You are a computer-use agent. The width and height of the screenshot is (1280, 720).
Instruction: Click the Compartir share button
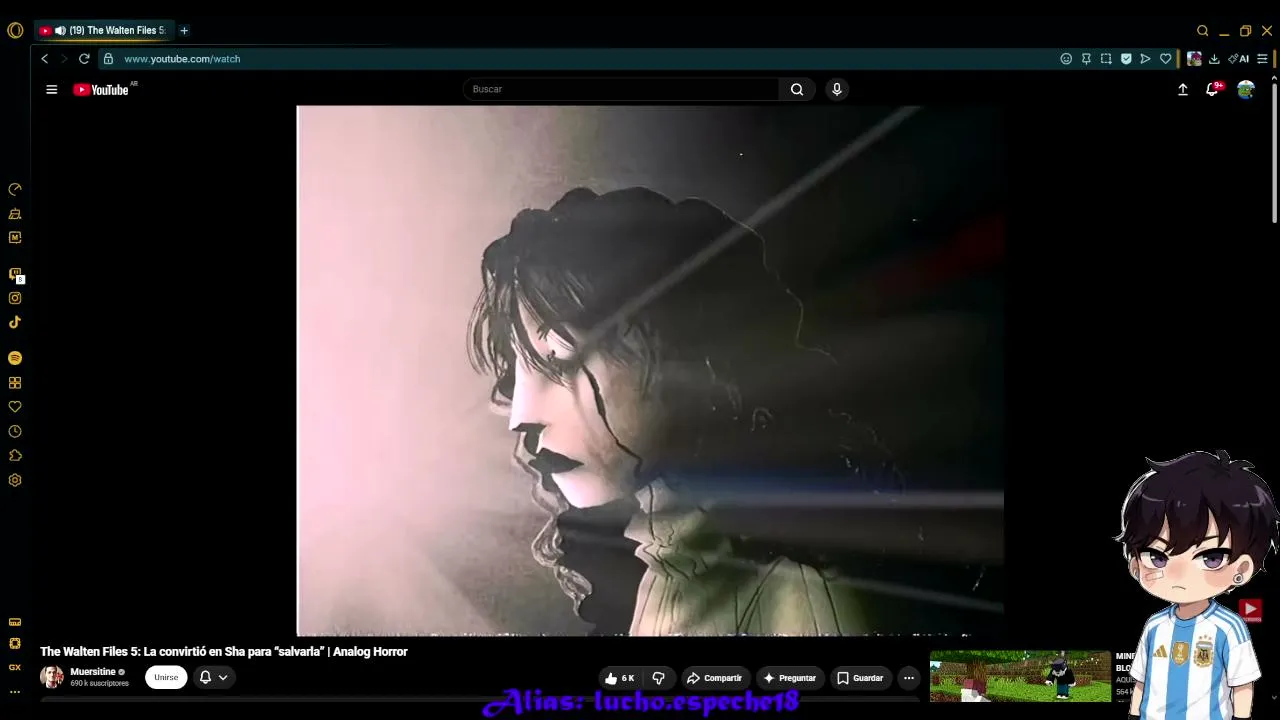pyautogui.click(x=714, y=678)
